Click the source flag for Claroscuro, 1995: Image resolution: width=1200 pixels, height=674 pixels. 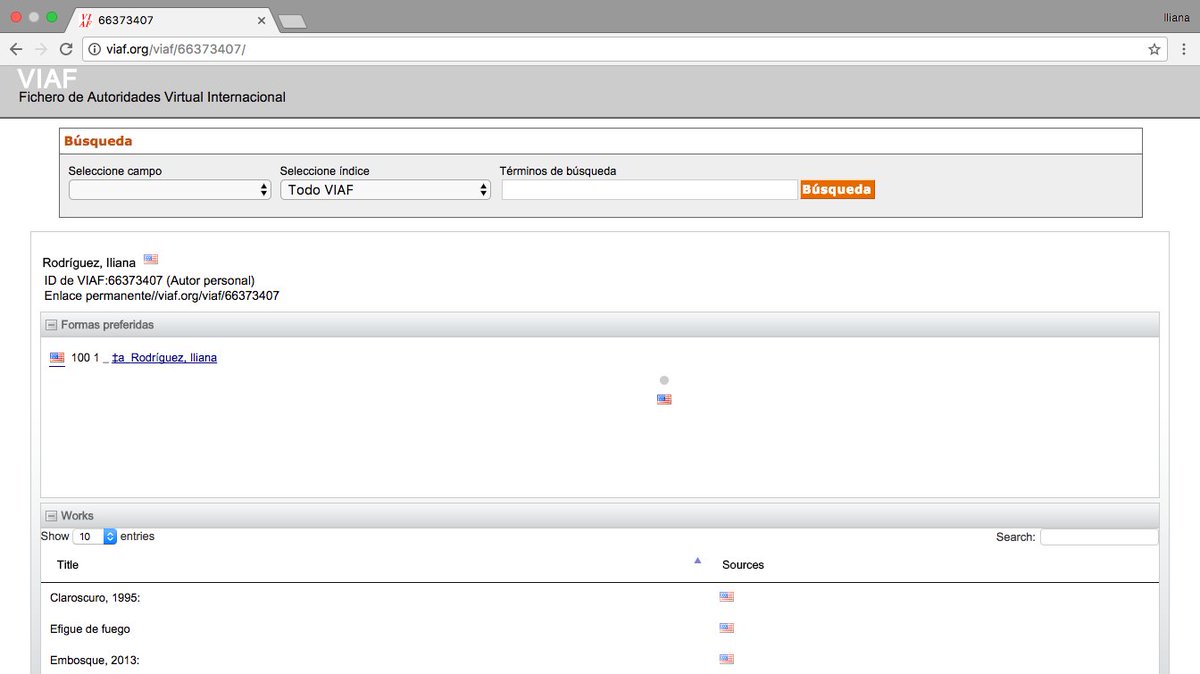tap(727, 597)
